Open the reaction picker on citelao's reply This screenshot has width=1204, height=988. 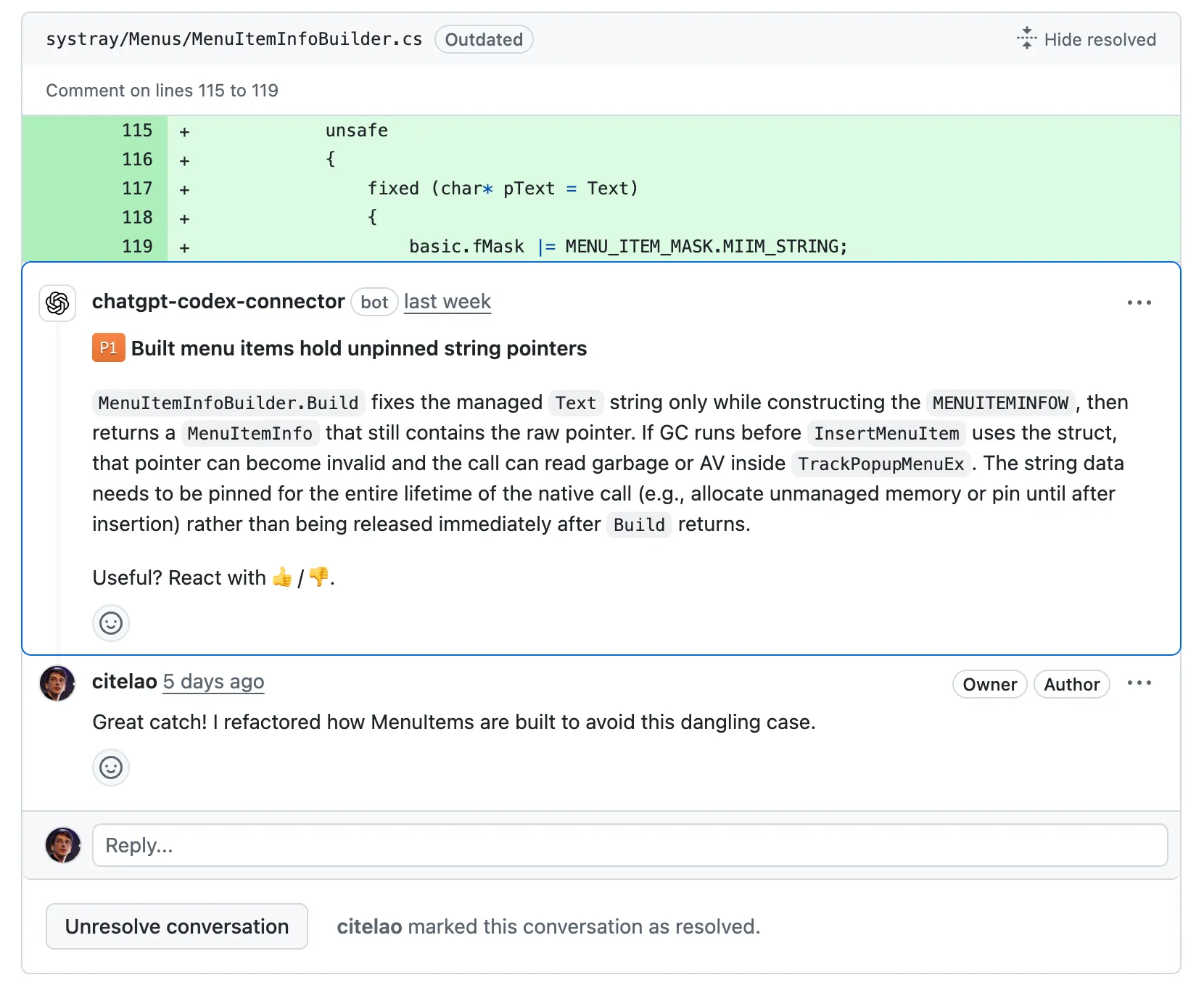pos(110,767)
